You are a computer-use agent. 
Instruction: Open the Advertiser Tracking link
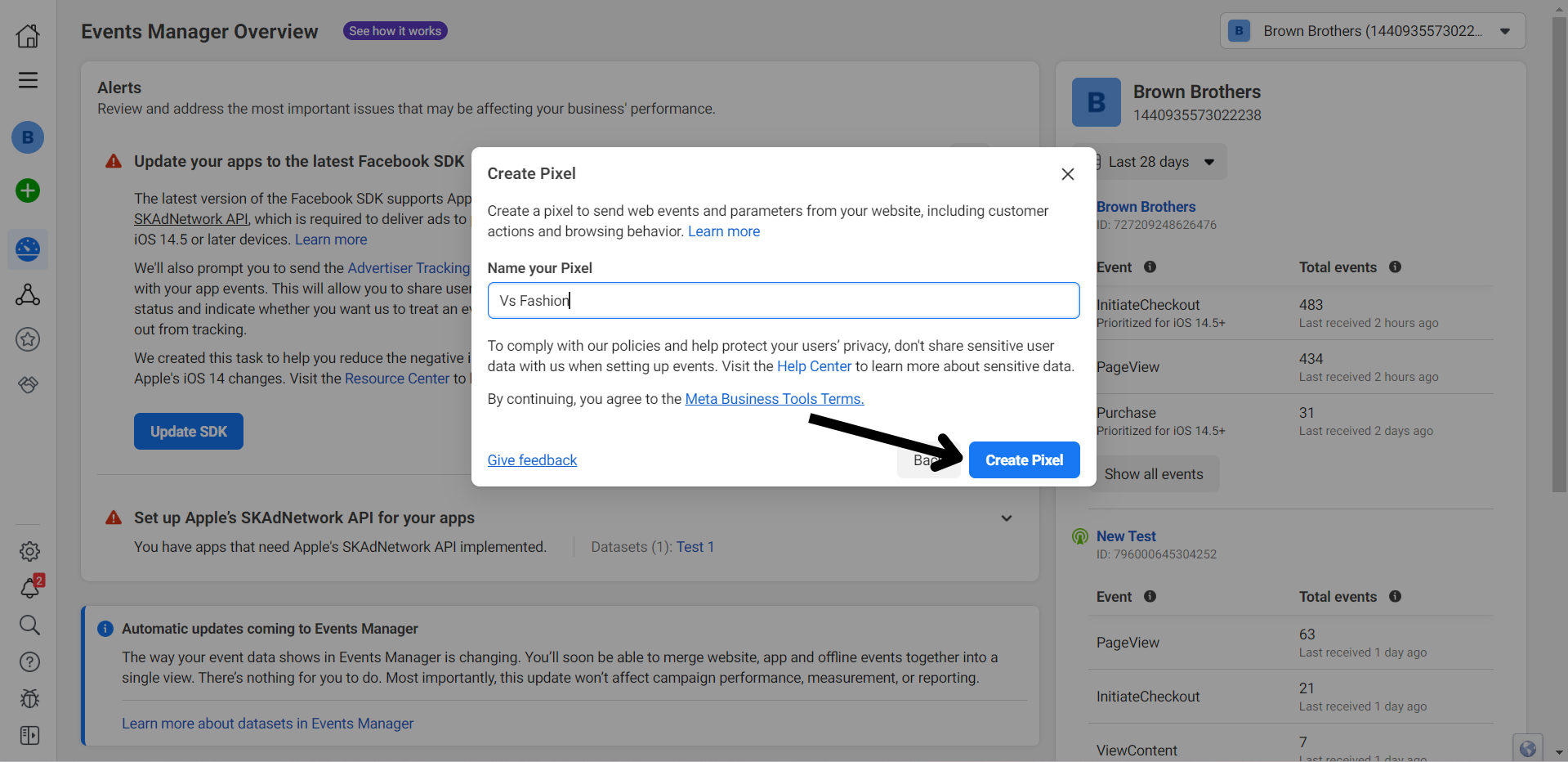(x=409, y=268)
